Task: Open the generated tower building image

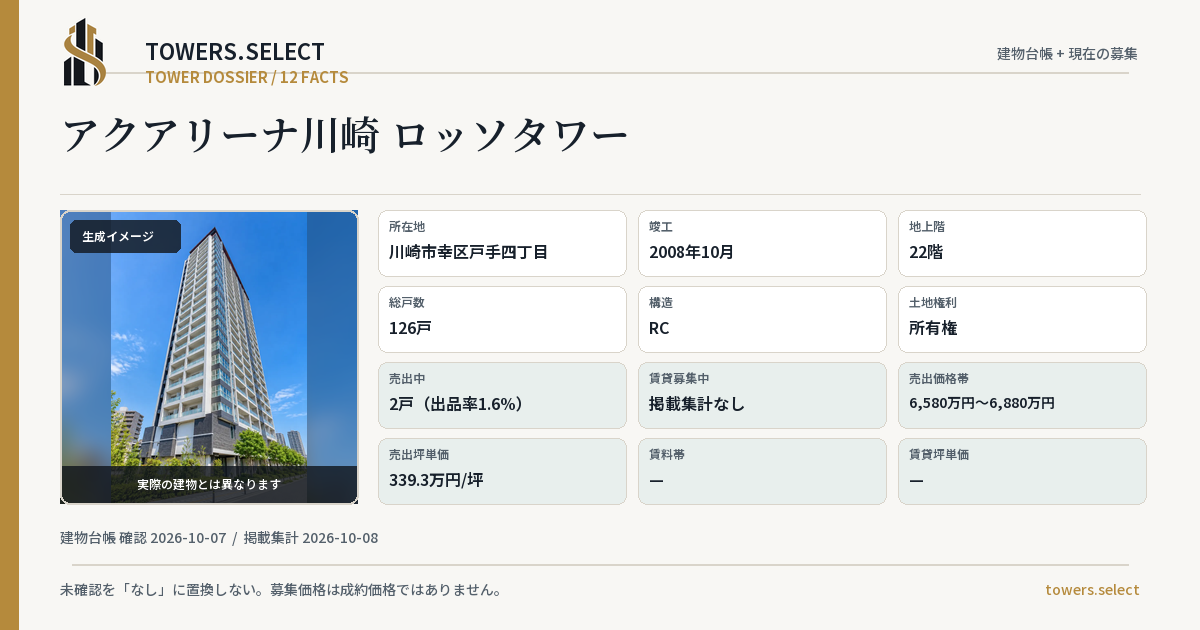Action: [x=209, y=357]
